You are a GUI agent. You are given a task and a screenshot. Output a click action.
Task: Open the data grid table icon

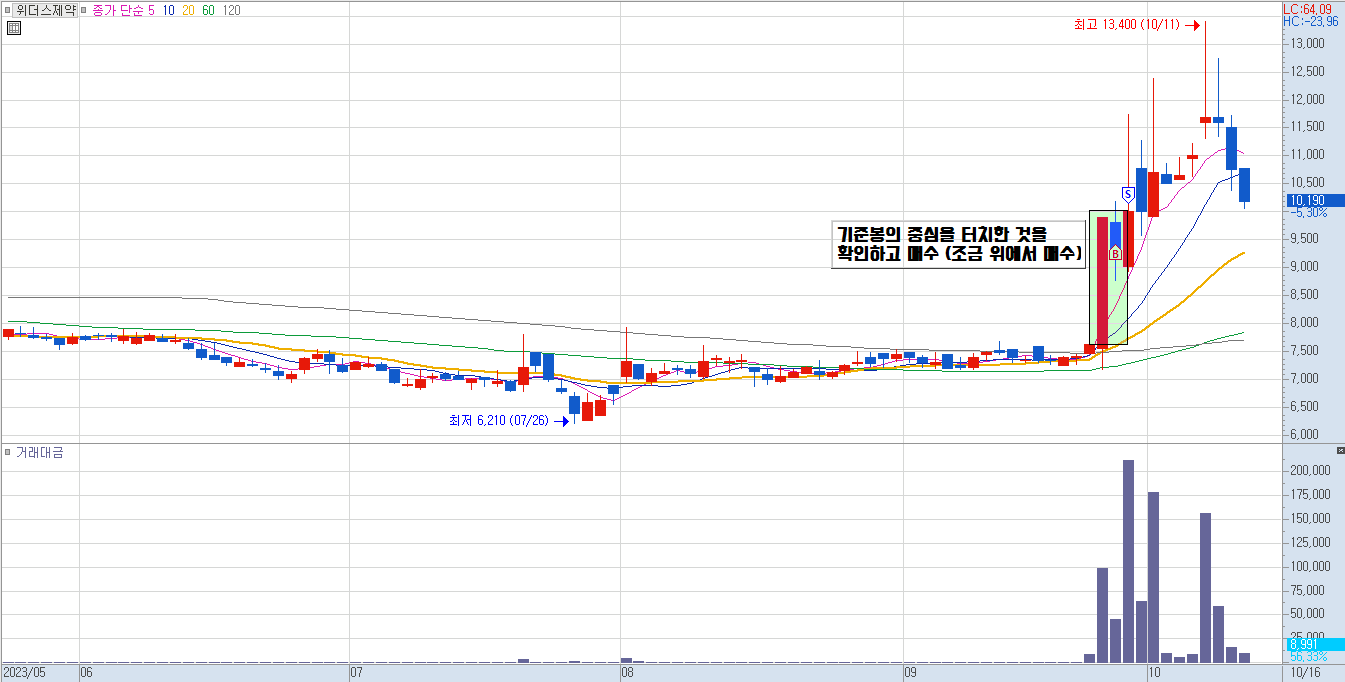click(14, 28)
